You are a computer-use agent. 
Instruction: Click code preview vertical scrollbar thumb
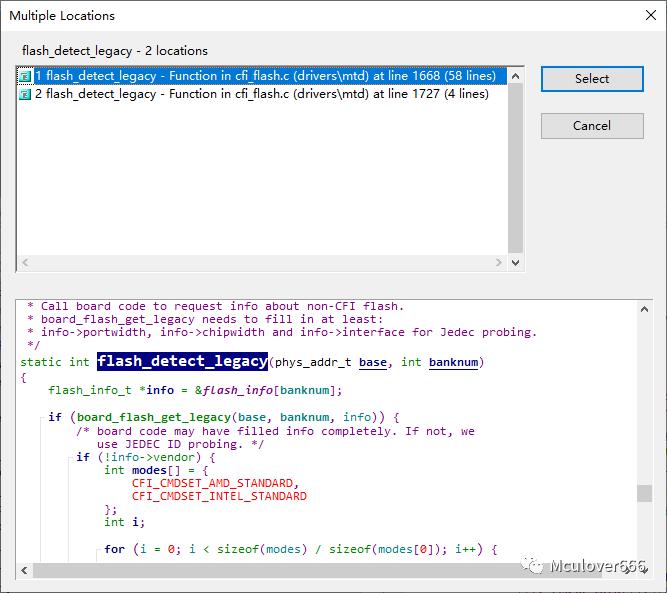[x=644, y=493]
